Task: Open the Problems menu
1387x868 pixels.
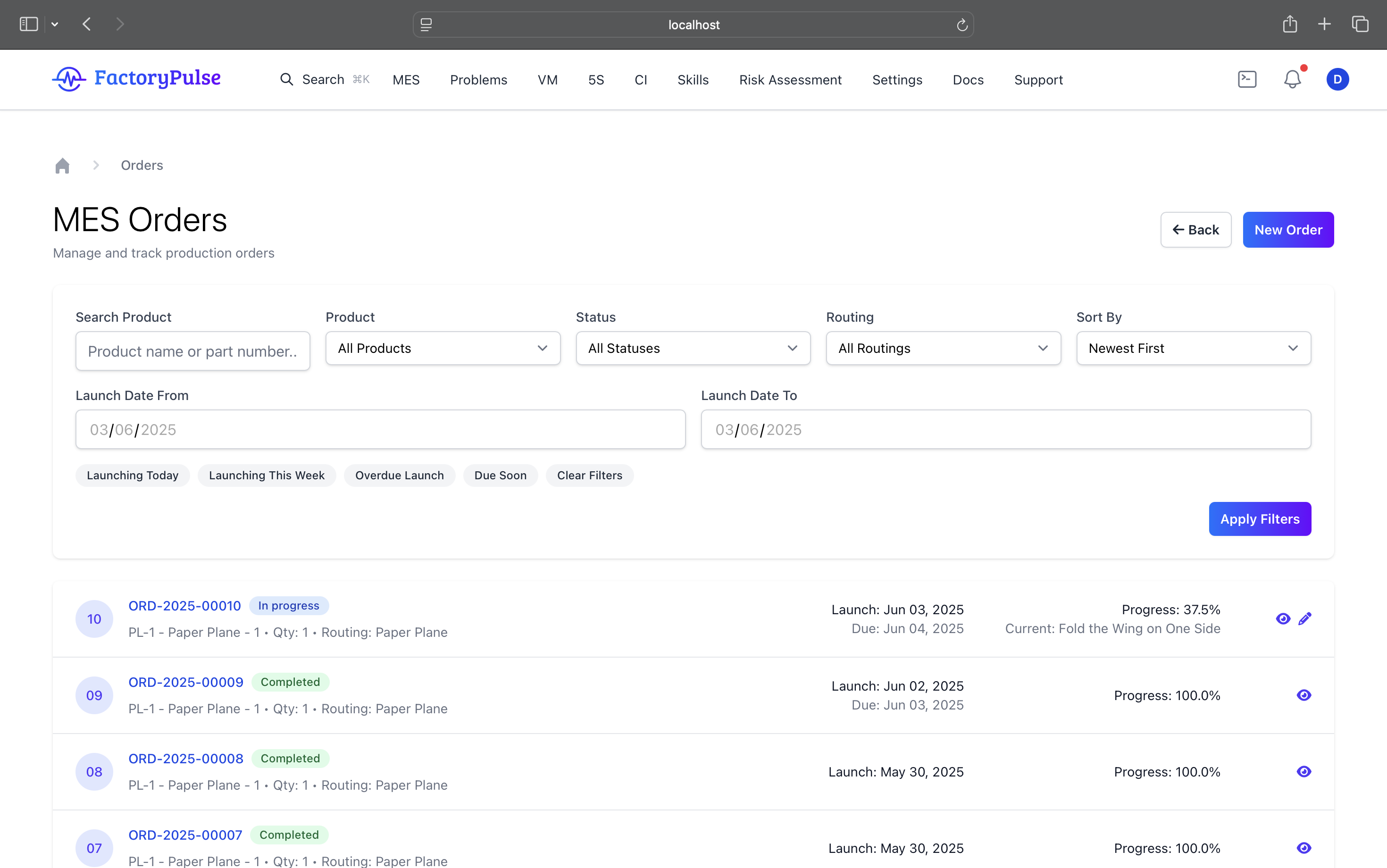Action: [x=478, y=80]
